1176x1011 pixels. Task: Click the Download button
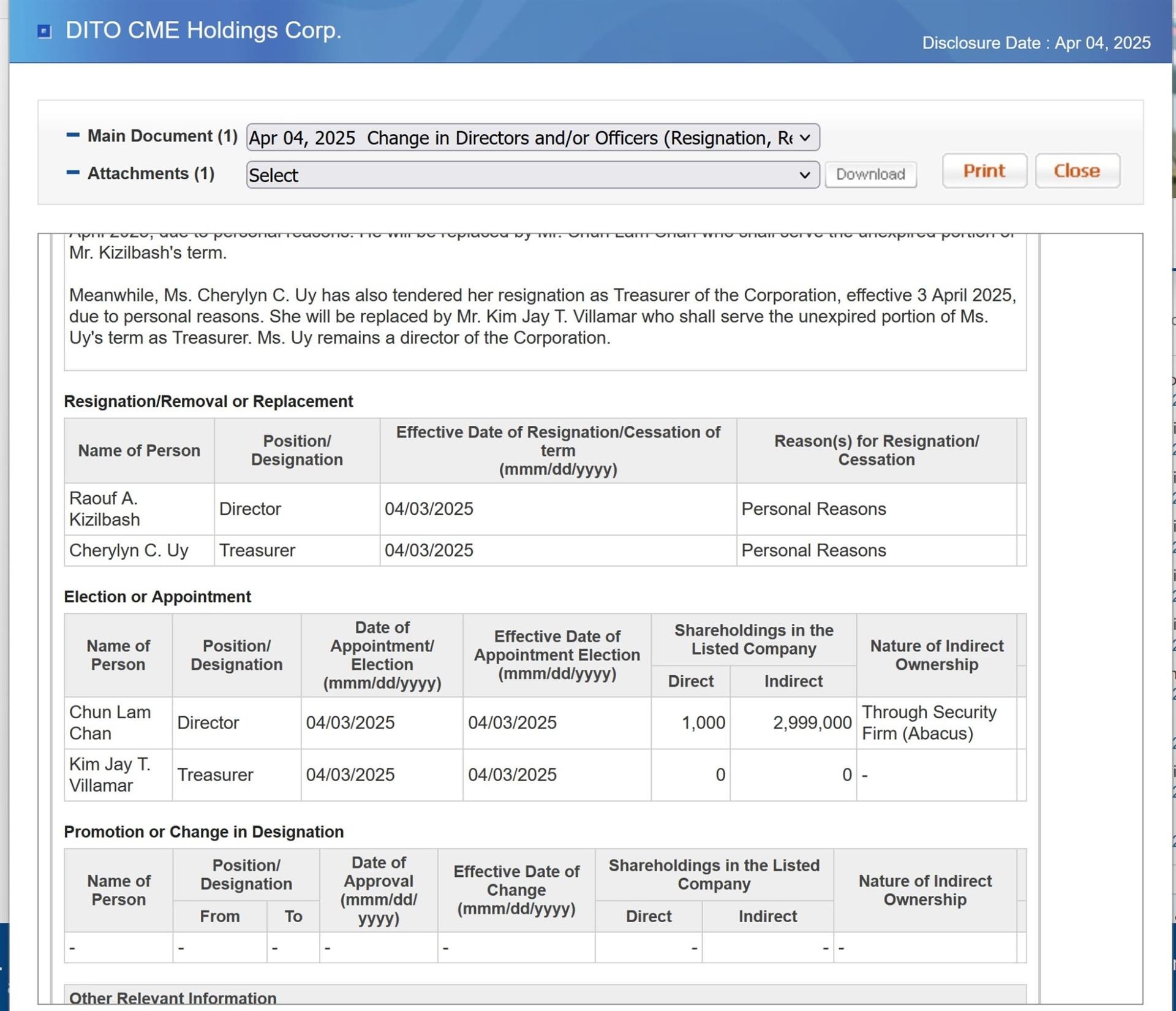pos(870,175)
